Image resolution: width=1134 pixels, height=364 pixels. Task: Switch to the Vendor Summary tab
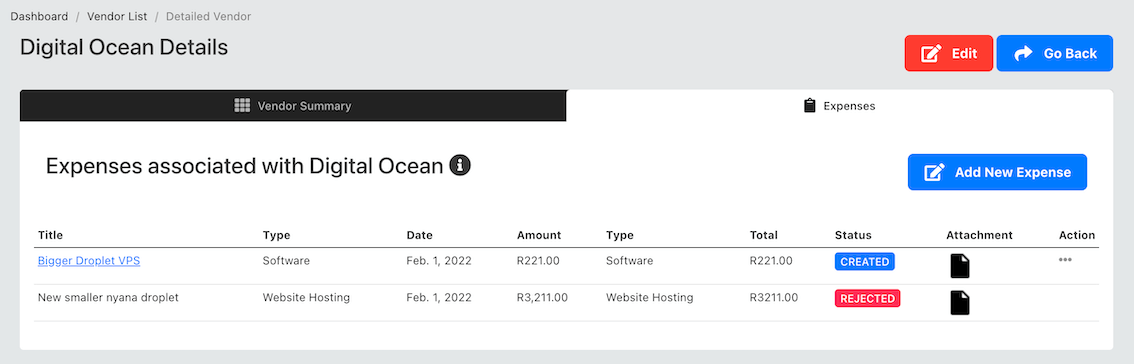coord(293,106)
